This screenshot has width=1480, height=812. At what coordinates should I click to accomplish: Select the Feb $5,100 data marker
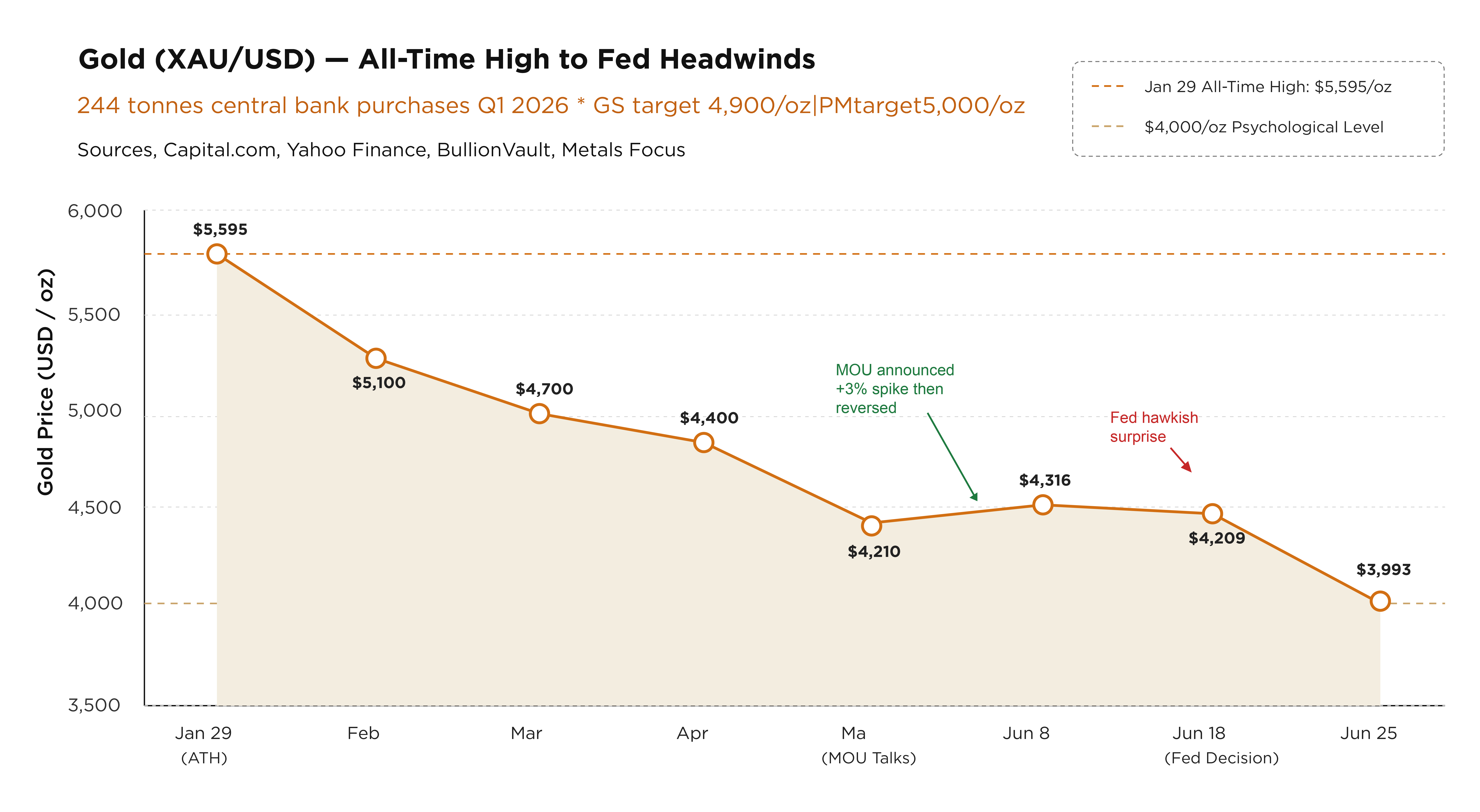(376, 358)
